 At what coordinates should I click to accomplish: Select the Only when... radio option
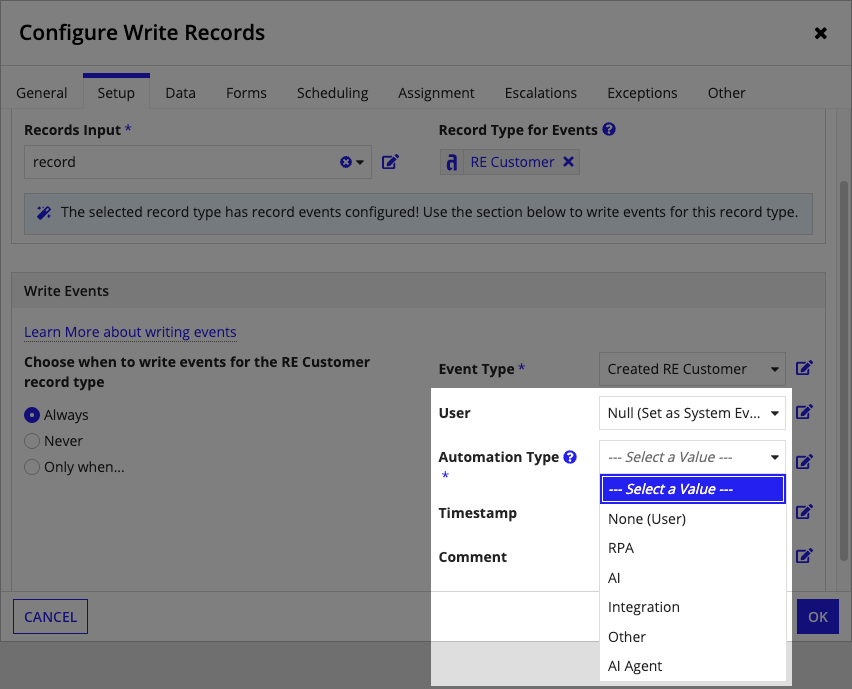tap(32, 467)
